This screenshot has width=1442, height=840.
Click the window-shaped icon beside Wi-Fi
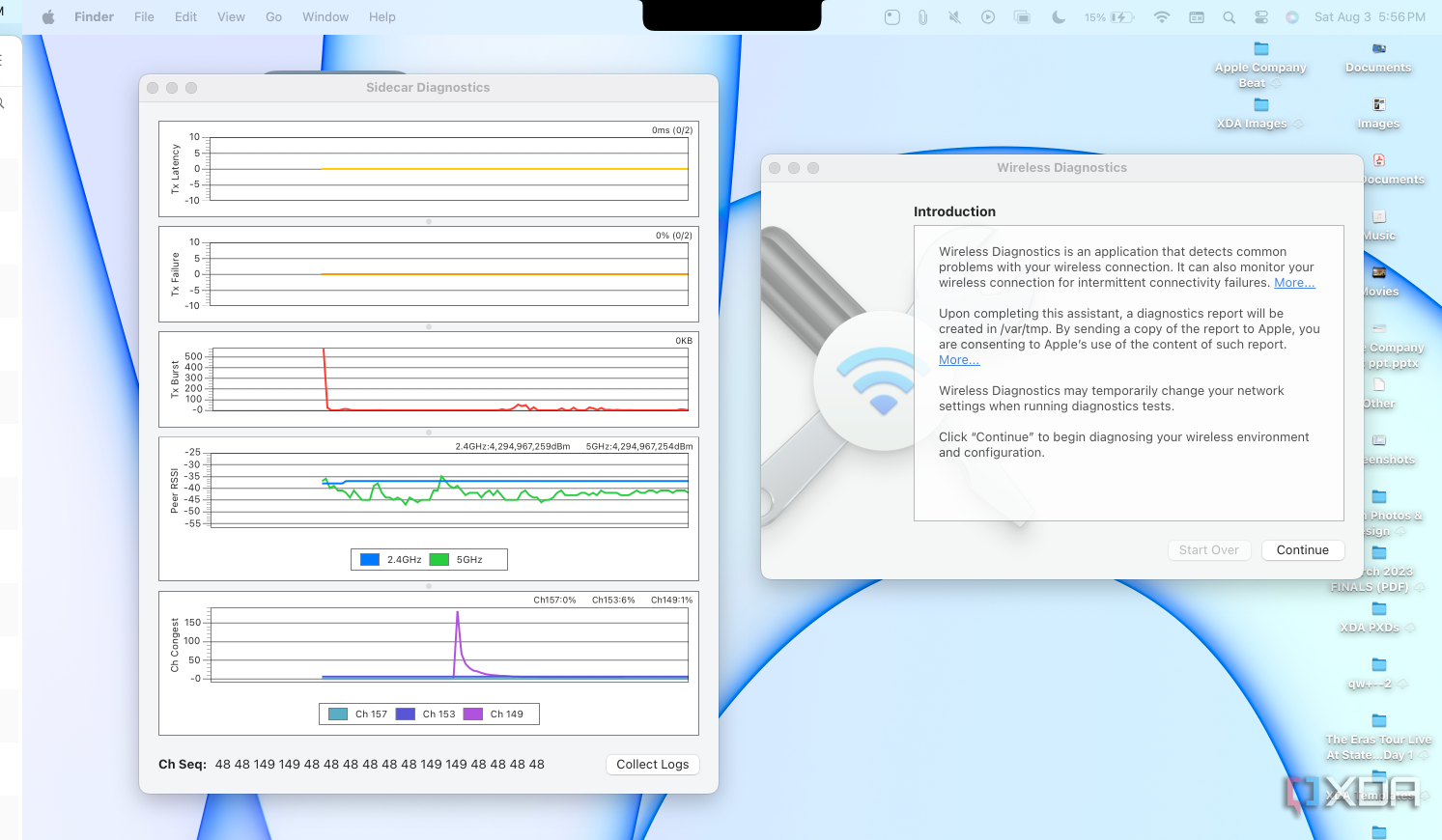(x=1197, y=17)
